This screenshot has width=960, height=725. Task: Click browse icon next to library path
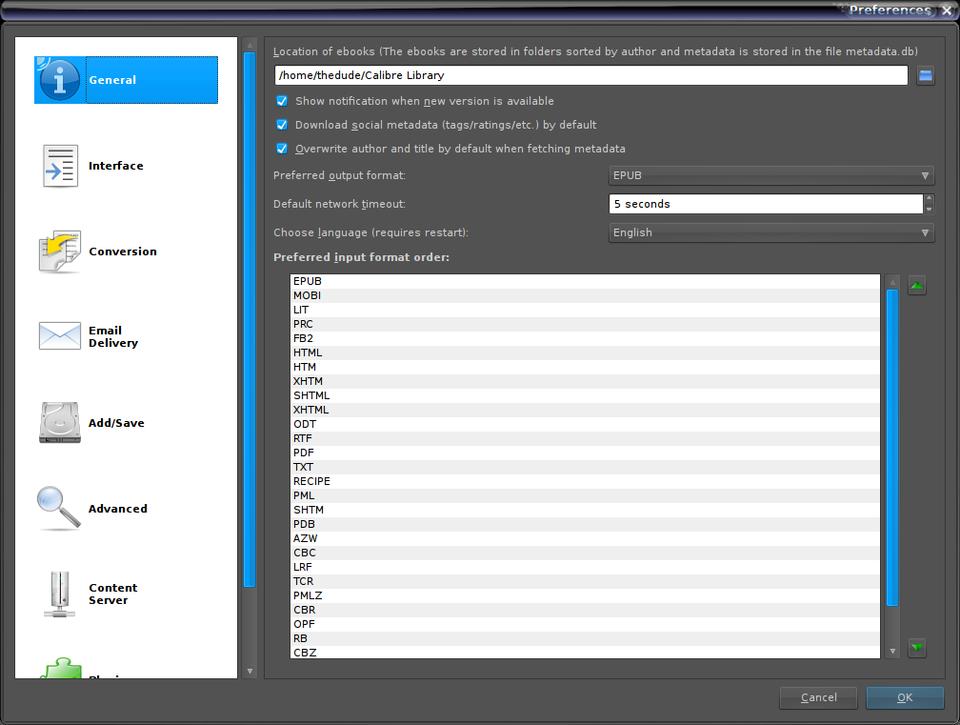[925, 76]
